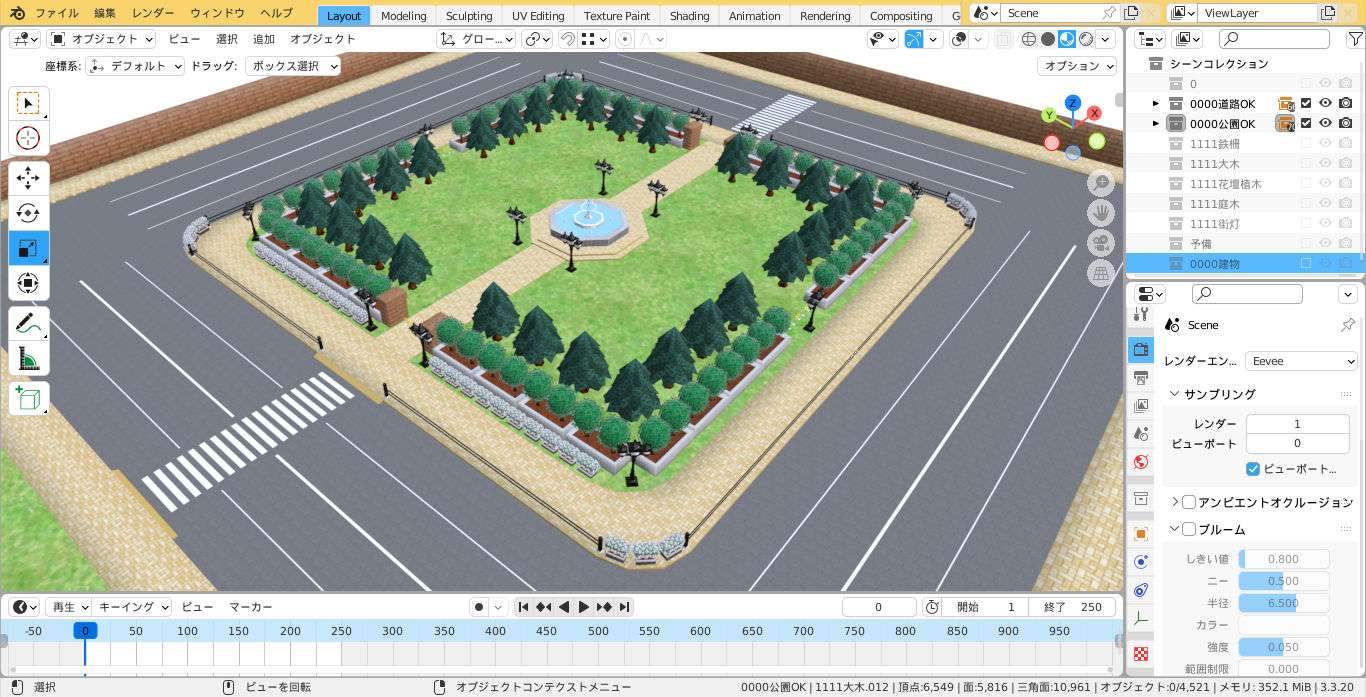Open the オプション dropdown

(x=1077, y=66)
